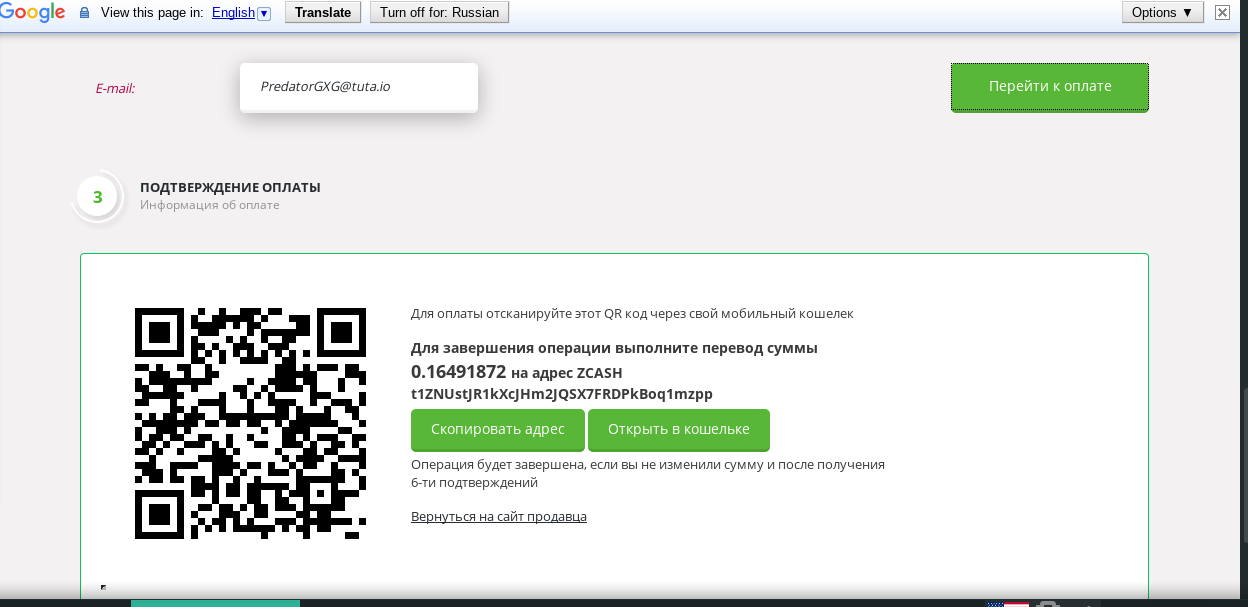The image size is (1248, 607).
Task: Click the amount 0.16491872
Action: 458,372
